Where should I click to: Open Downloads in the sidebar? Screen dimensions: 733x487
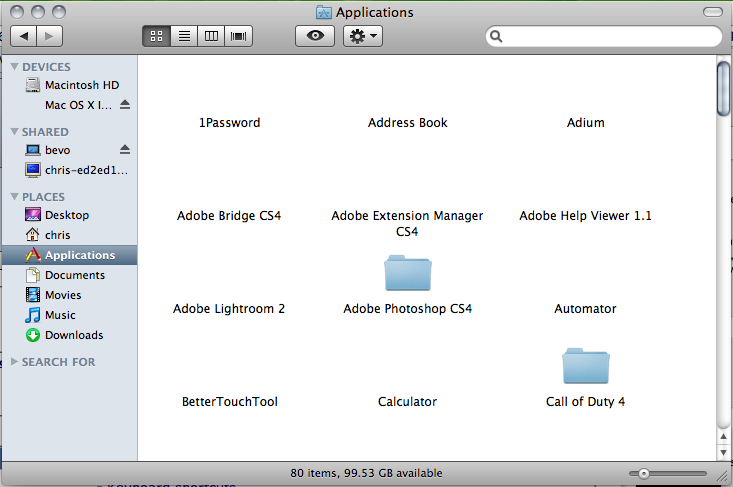coord(70,336)
